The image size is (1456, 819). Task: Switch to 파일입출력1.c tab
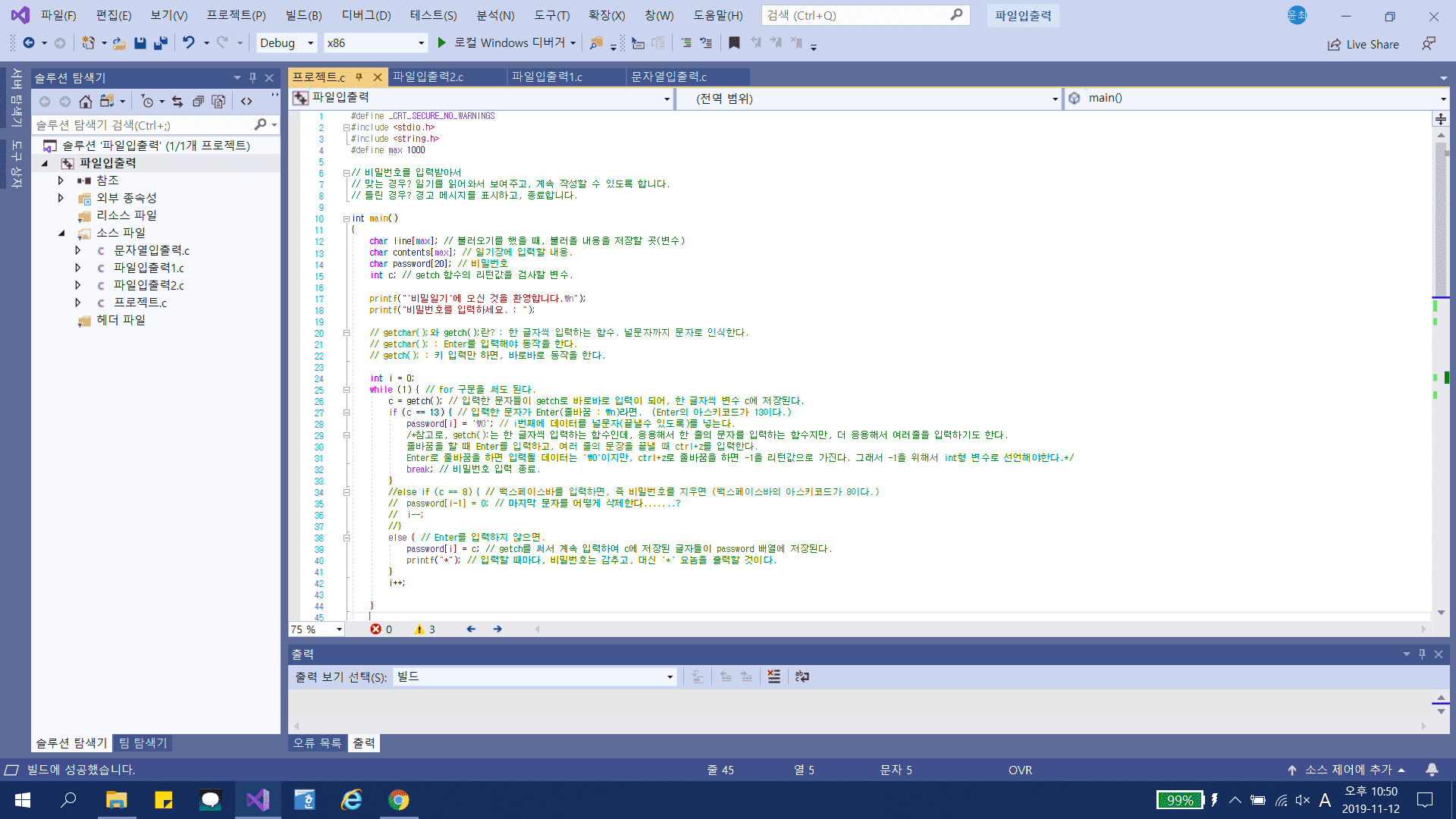(547, 77)
